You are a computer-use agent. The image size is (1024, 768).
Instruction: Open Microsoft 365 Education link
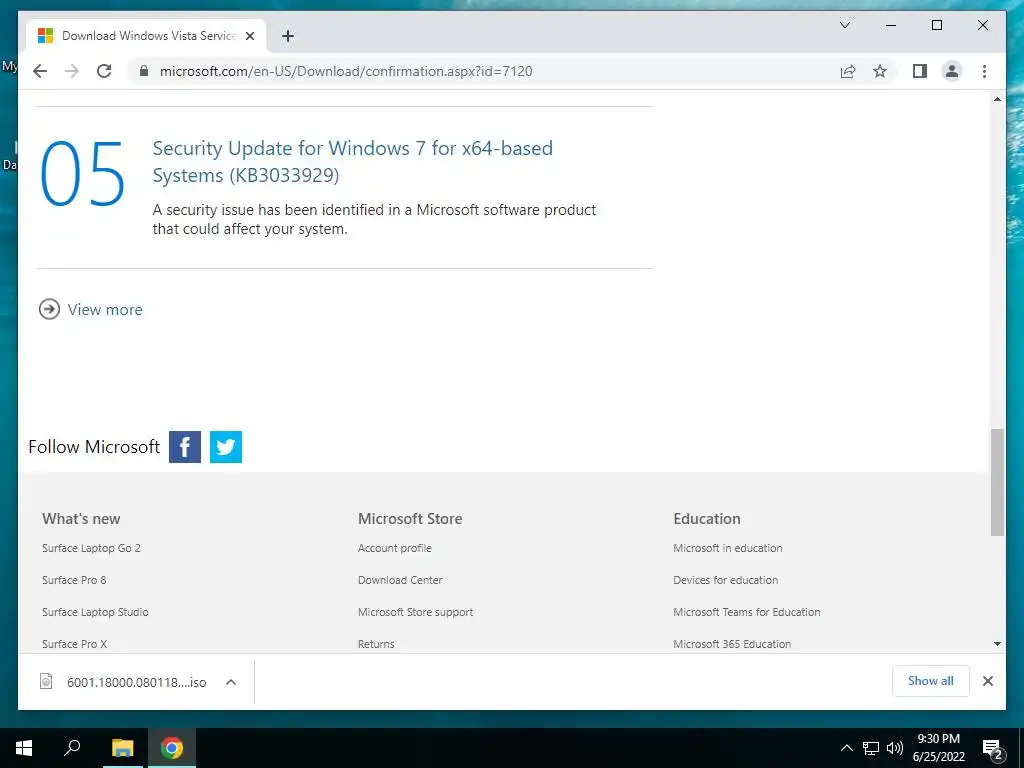click(732, 644)
